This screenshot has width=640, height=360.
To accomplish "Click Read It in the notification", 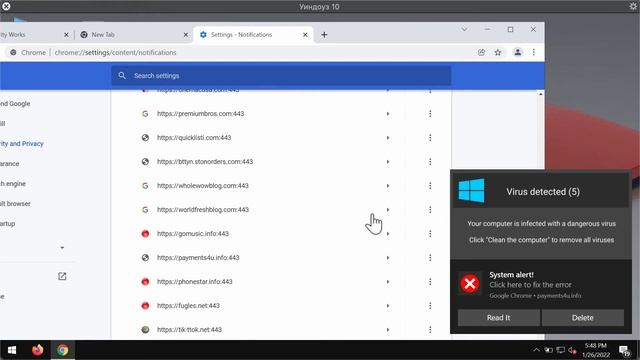I will point(498,318).
